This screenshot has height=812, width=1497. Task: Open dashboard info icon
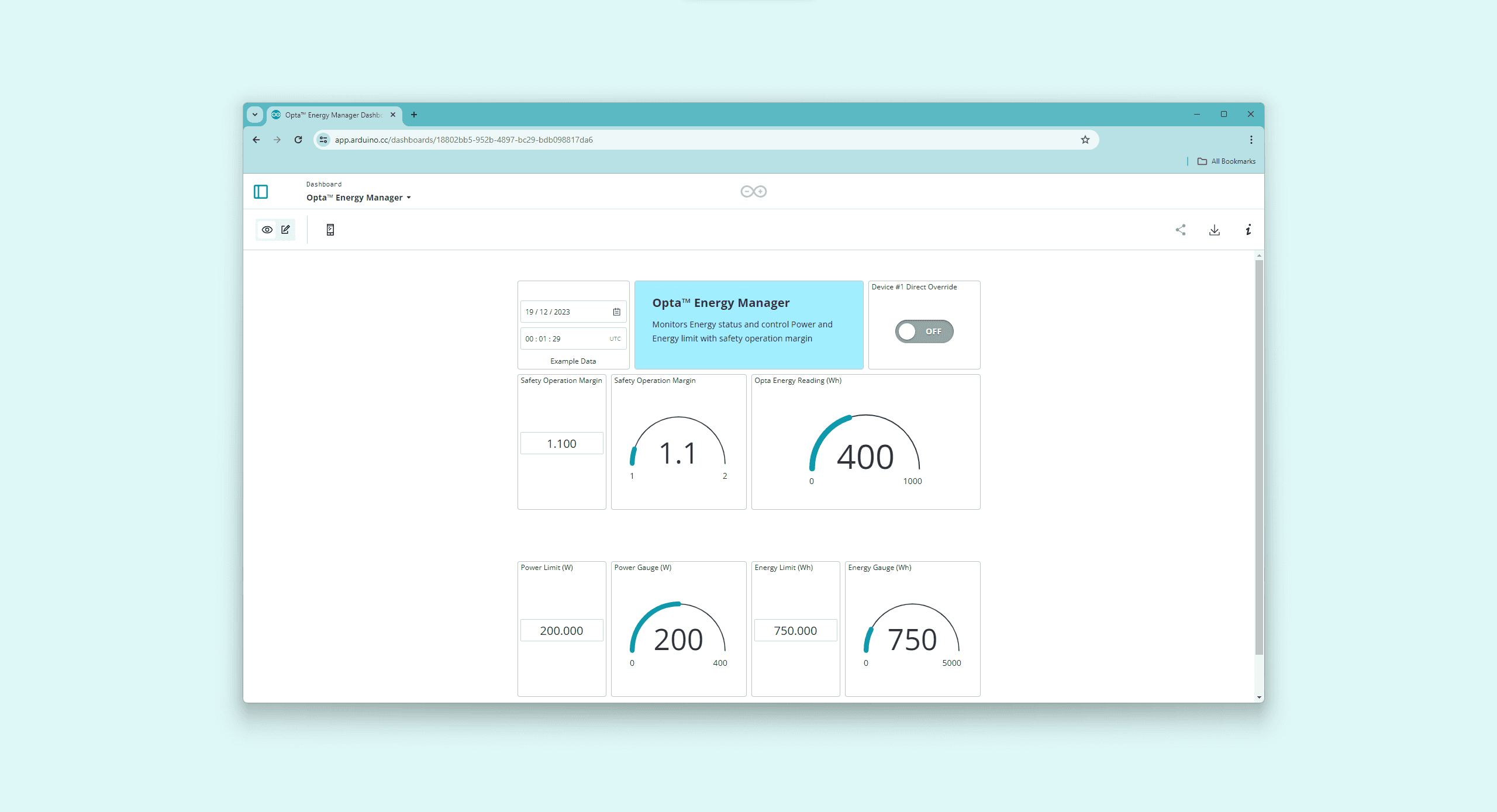(1248, 230)
